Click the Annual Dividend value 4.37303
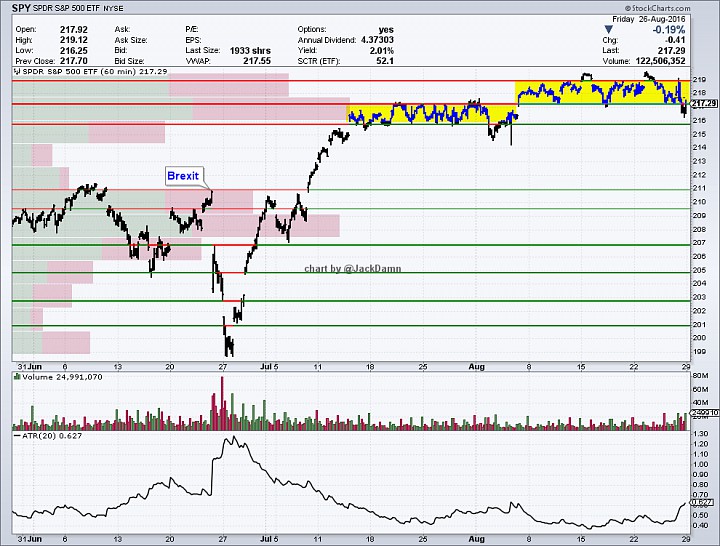The image size is (720, 546). pos(377,40)
